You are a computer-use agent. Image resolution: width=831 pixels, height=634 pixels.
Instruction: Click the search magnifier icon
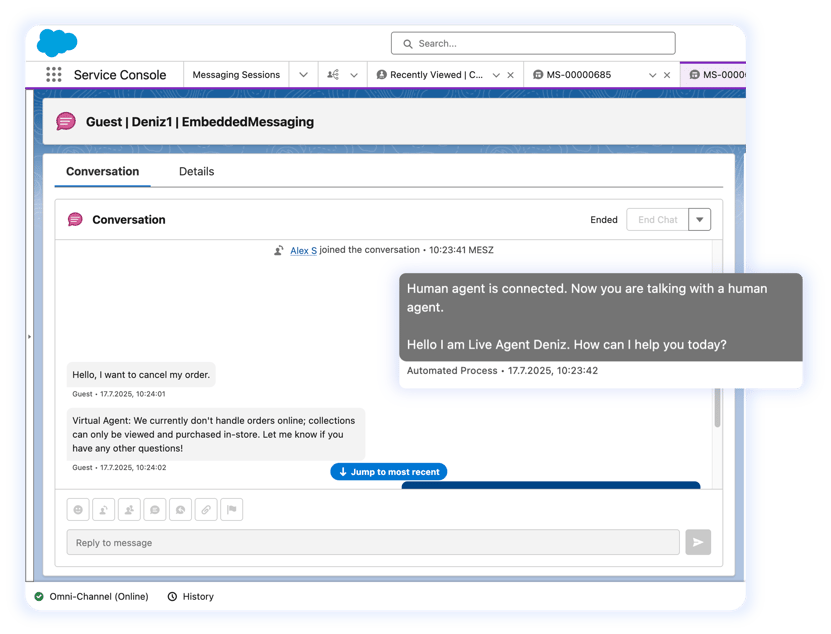click(x=408, y=44)
